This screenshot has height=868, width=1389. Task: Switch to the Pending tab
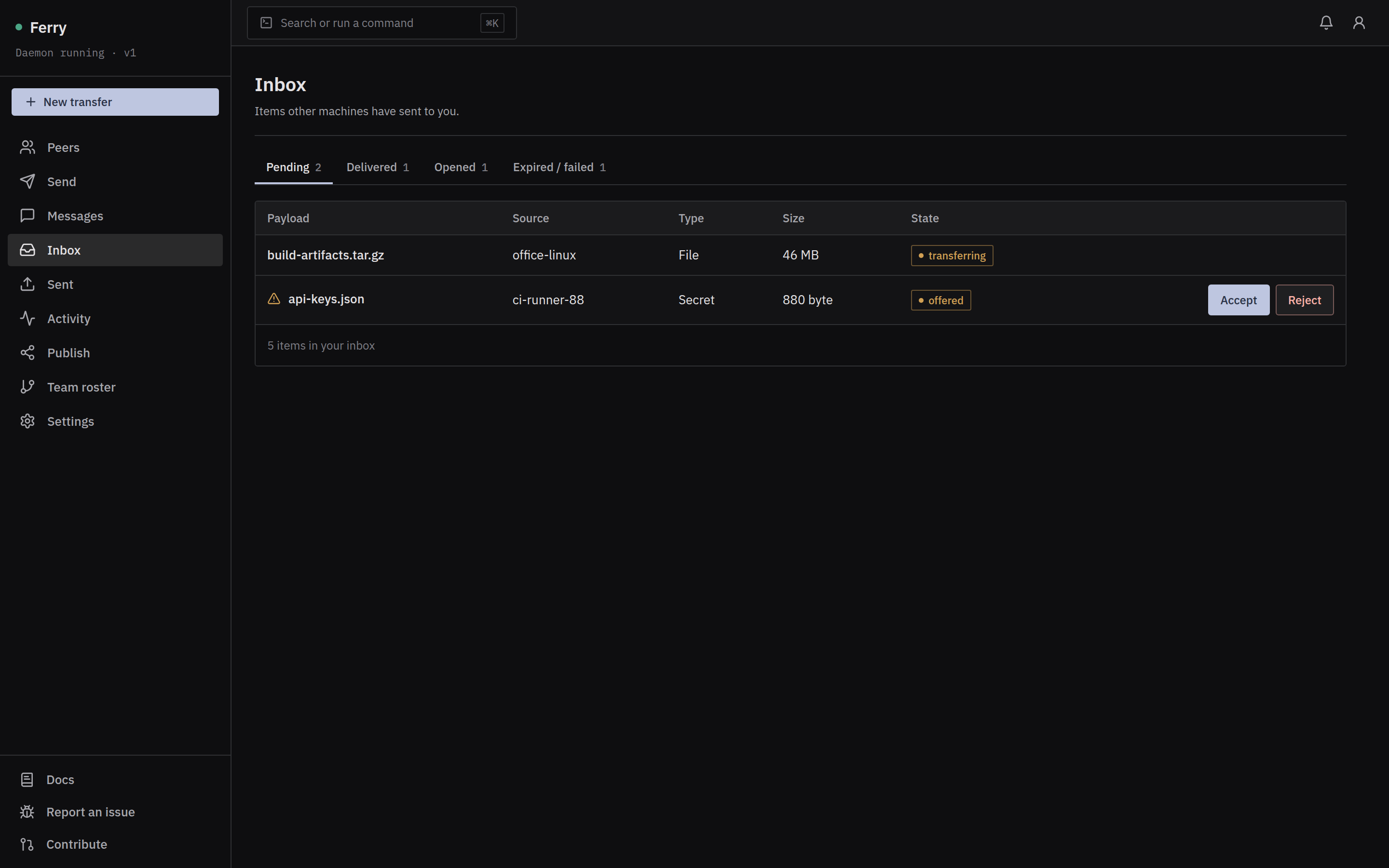293,167
